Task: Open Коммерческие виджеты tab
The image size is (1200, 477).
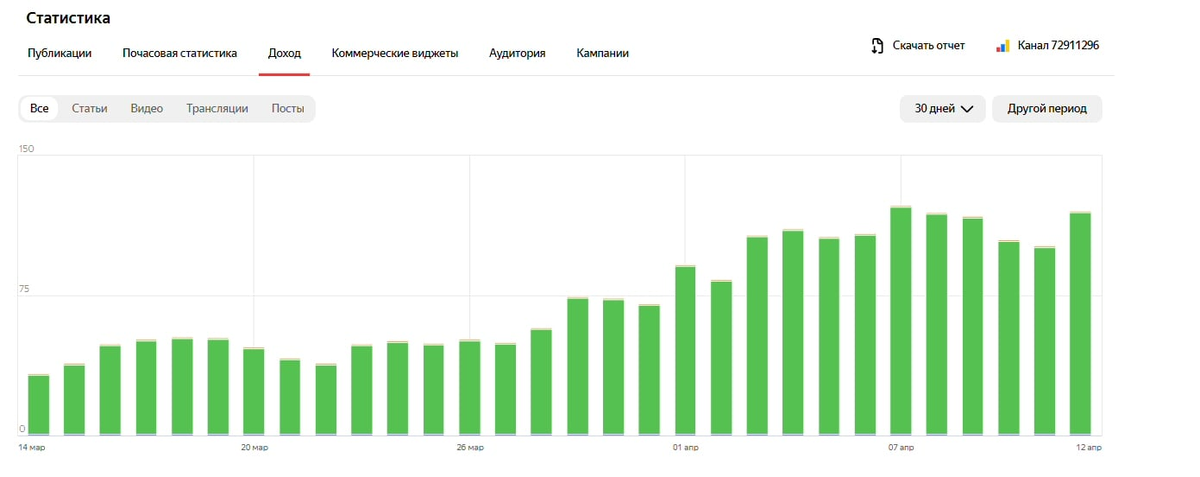Action: coord(395,53)
